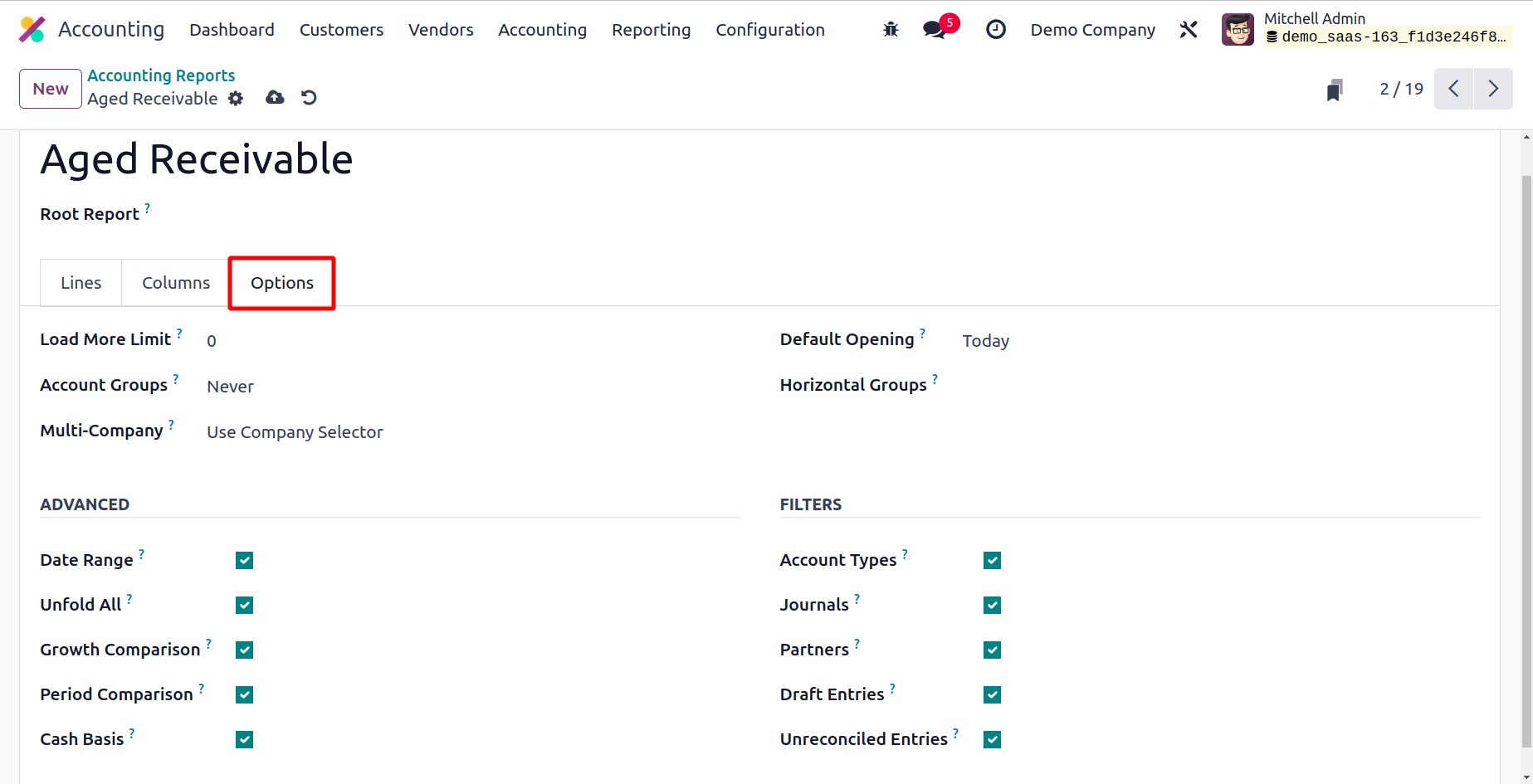Click help mark beside Load More Limit
This screenshot has height=784, width=1533.
point(179,334)
